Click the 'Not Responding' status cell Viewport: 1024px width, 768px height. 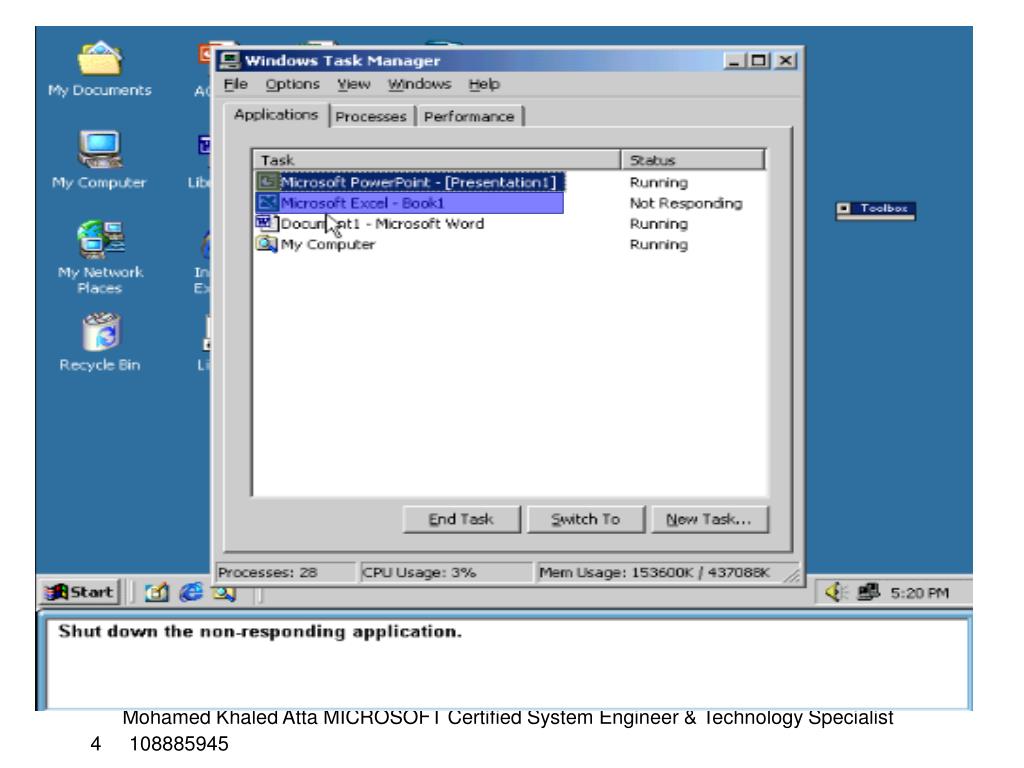click(686, 203)
